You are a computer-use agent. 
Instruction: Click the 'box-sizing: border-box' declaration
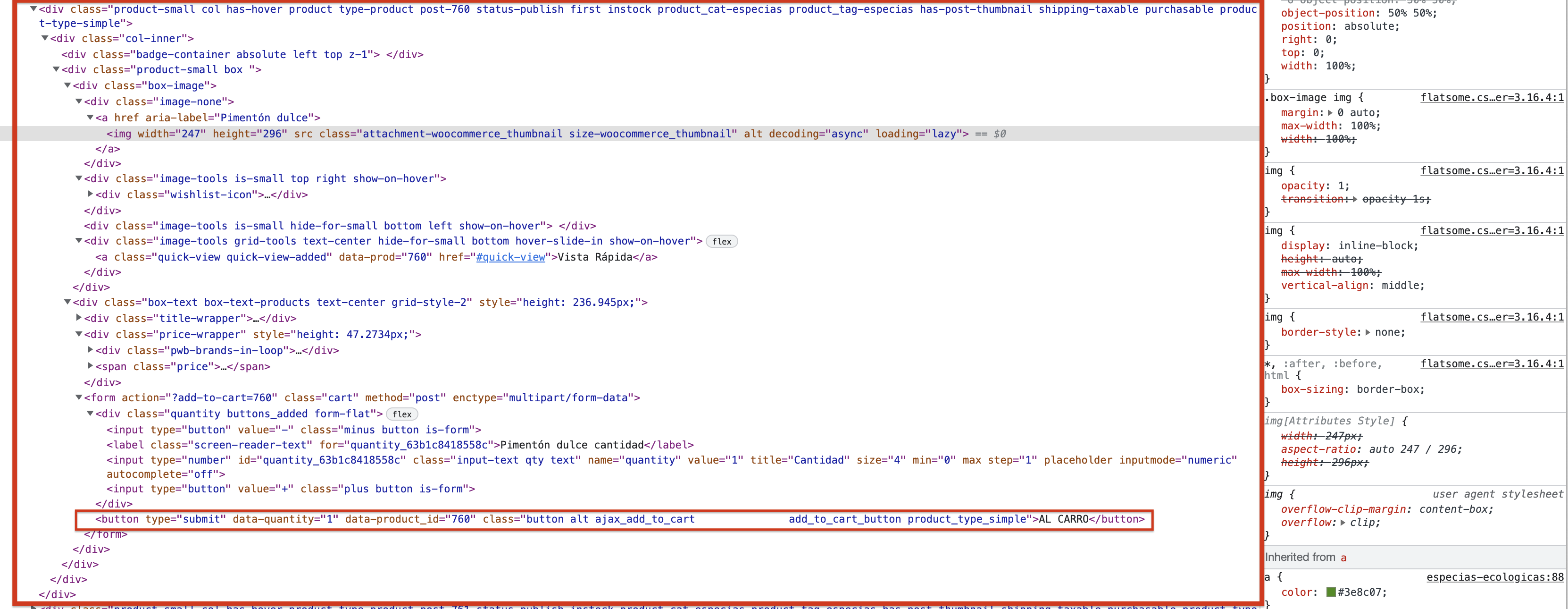click(1352, 389)
